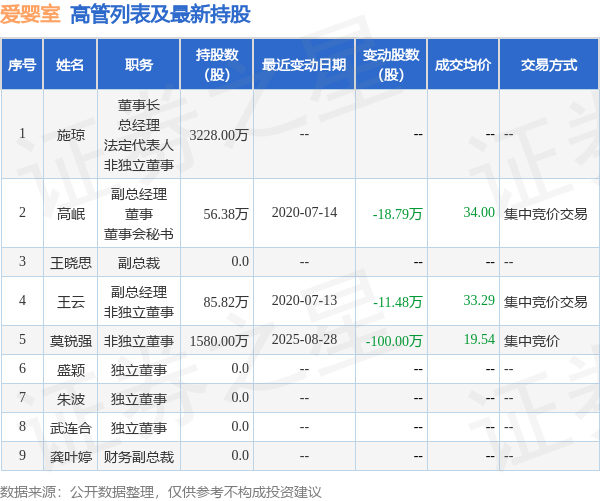Select the 交易方式 column header
This screenshot has width=600, height=501.
click(x=549, y=64)
